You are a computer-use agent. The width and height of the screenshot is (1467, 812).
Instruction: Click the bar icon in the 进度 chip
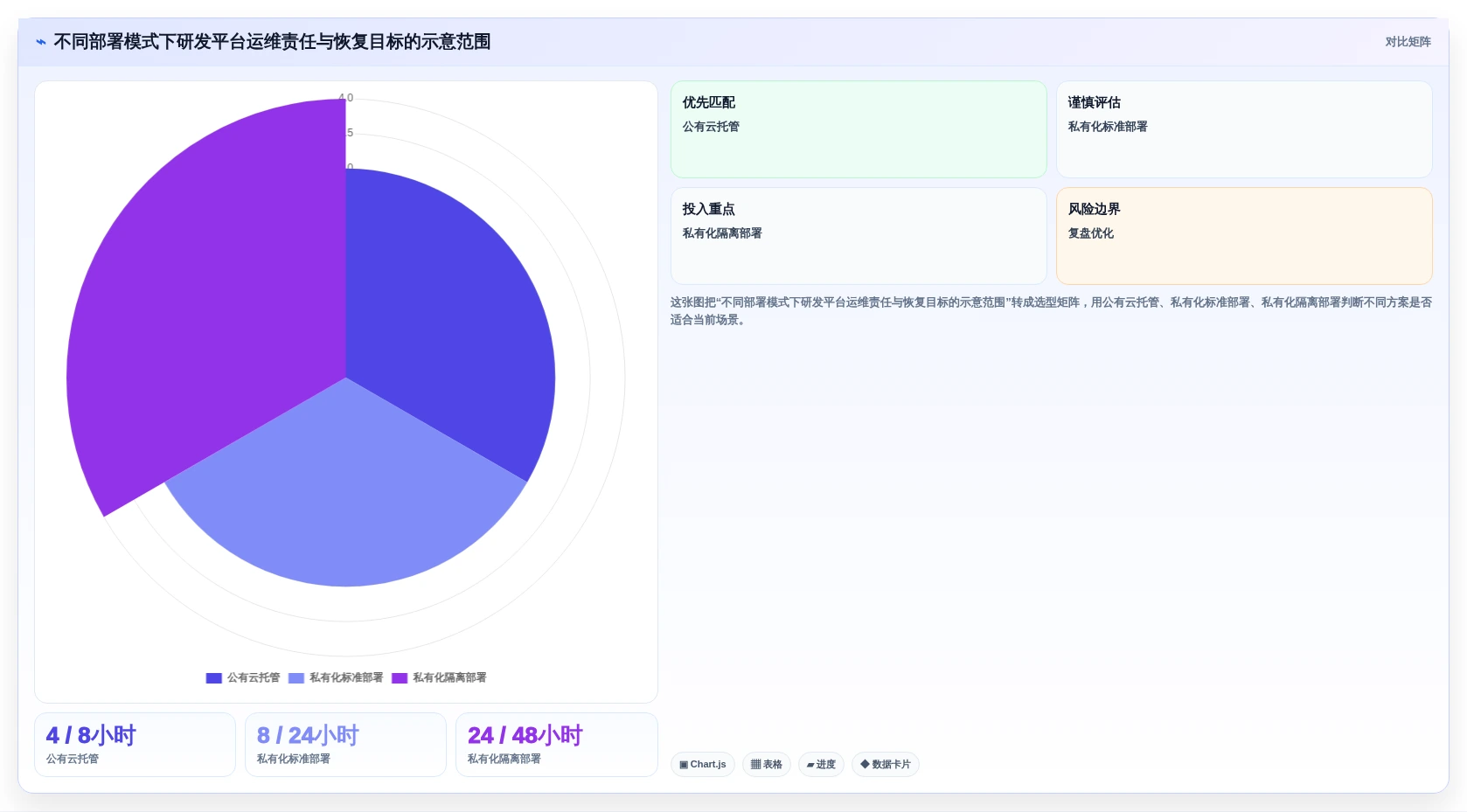tap(810, 765)
